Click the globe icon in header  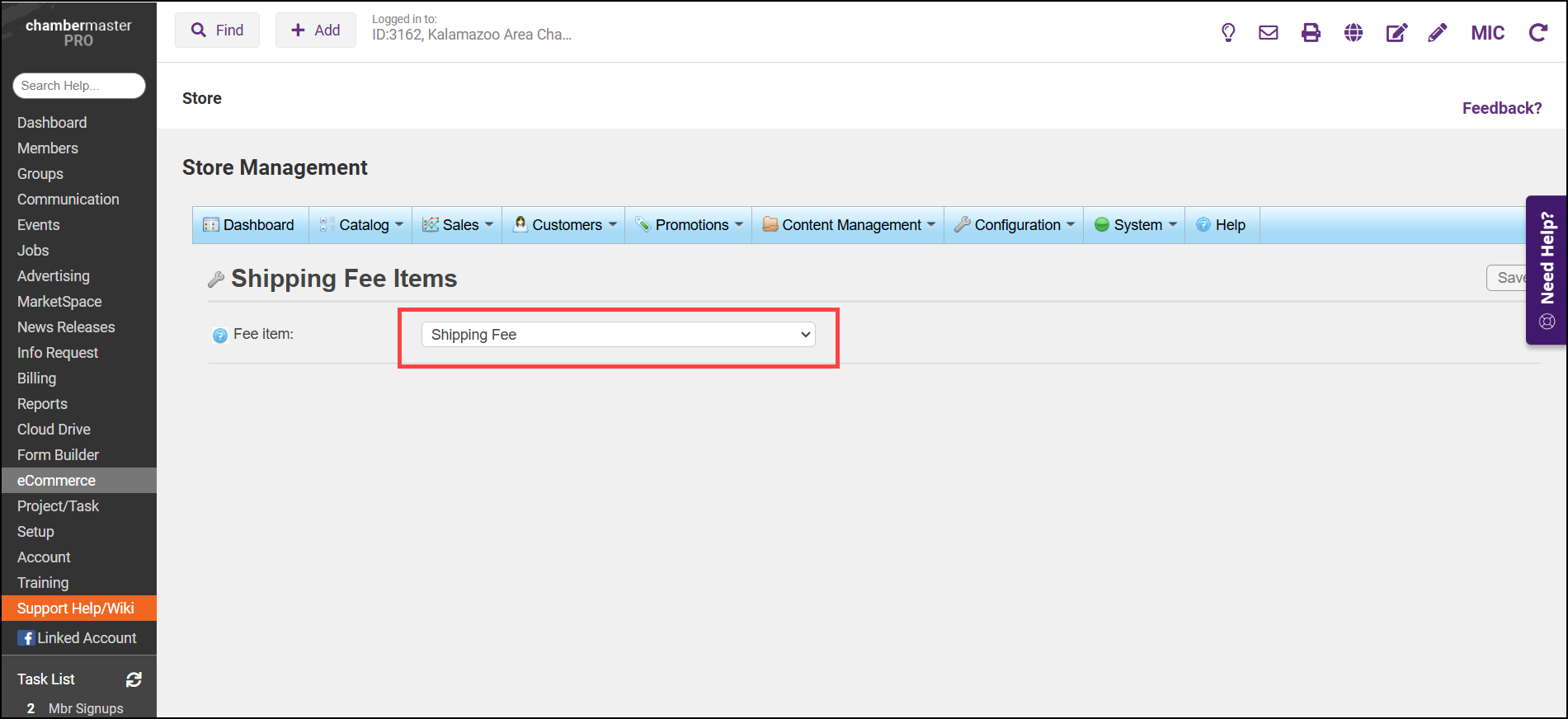1353,33
